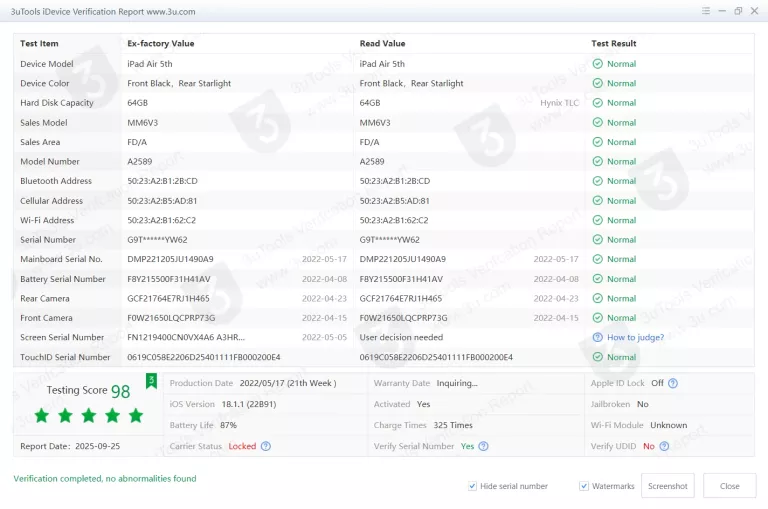Click the green Yes for Verify Serial Number
The image size is (768, 509).
(x=467, y=446)
